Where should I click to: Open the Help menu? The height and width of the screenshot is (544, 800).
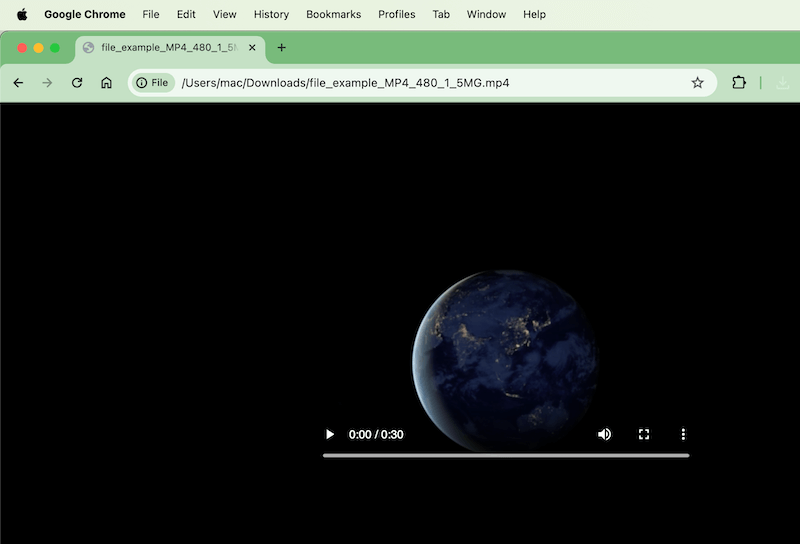(534, 14)
